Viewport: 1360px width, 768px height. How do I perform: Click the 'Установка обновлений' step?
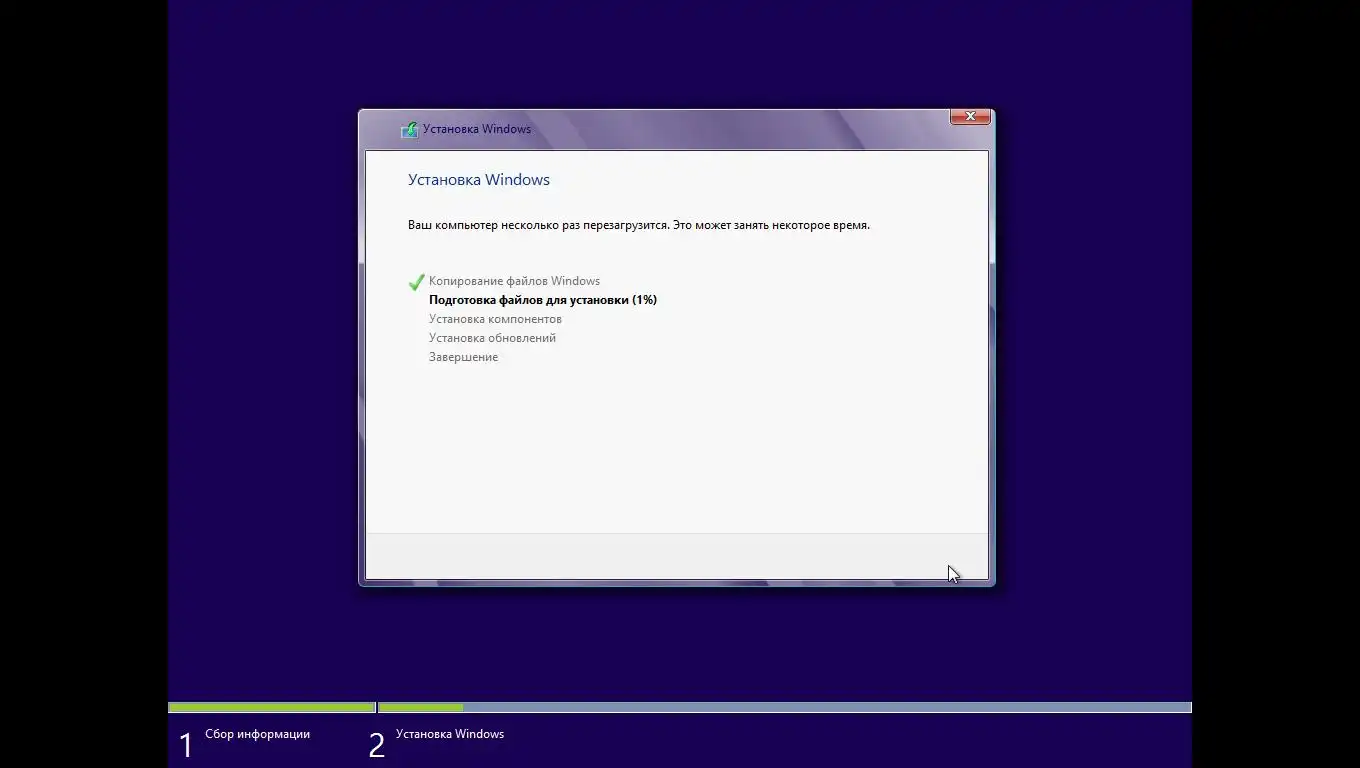(x=492, y=338)
